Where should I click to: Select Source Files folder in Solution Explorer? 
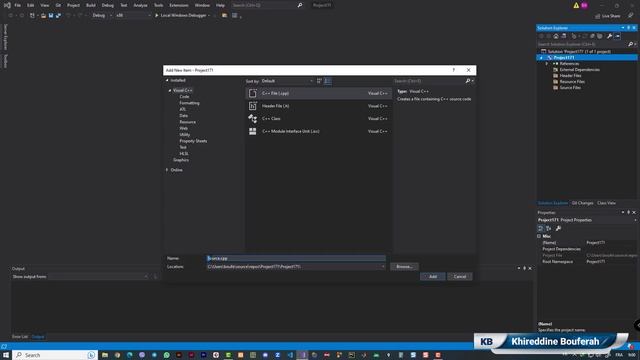pos(570,88)
